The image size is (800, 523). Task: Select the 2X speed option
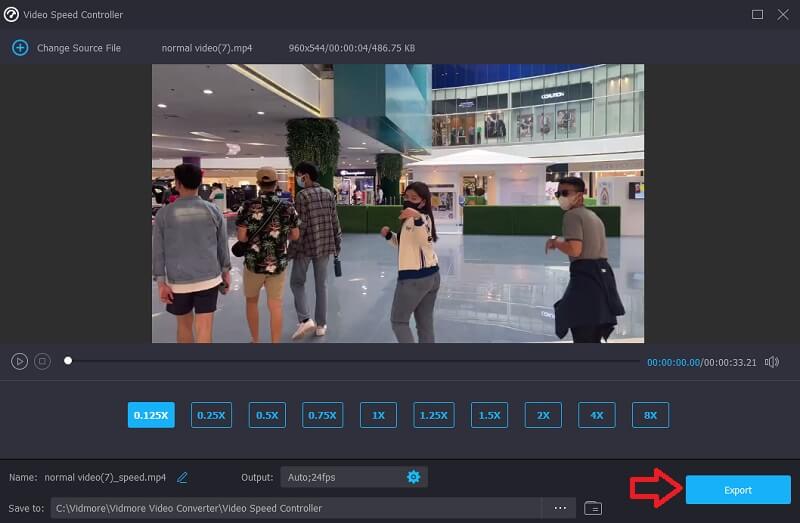(x=542, y=415)
